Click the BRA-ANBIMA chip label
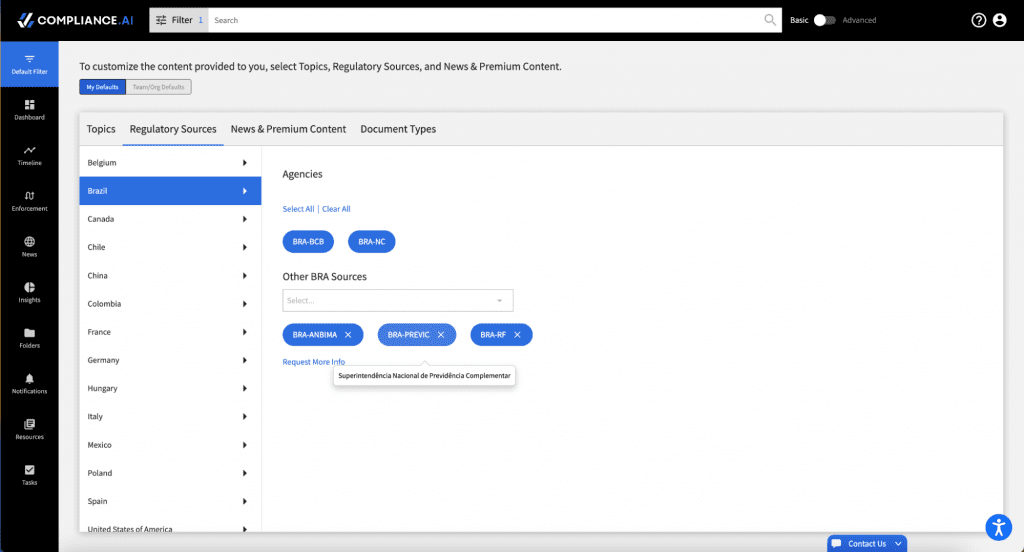 315,334
